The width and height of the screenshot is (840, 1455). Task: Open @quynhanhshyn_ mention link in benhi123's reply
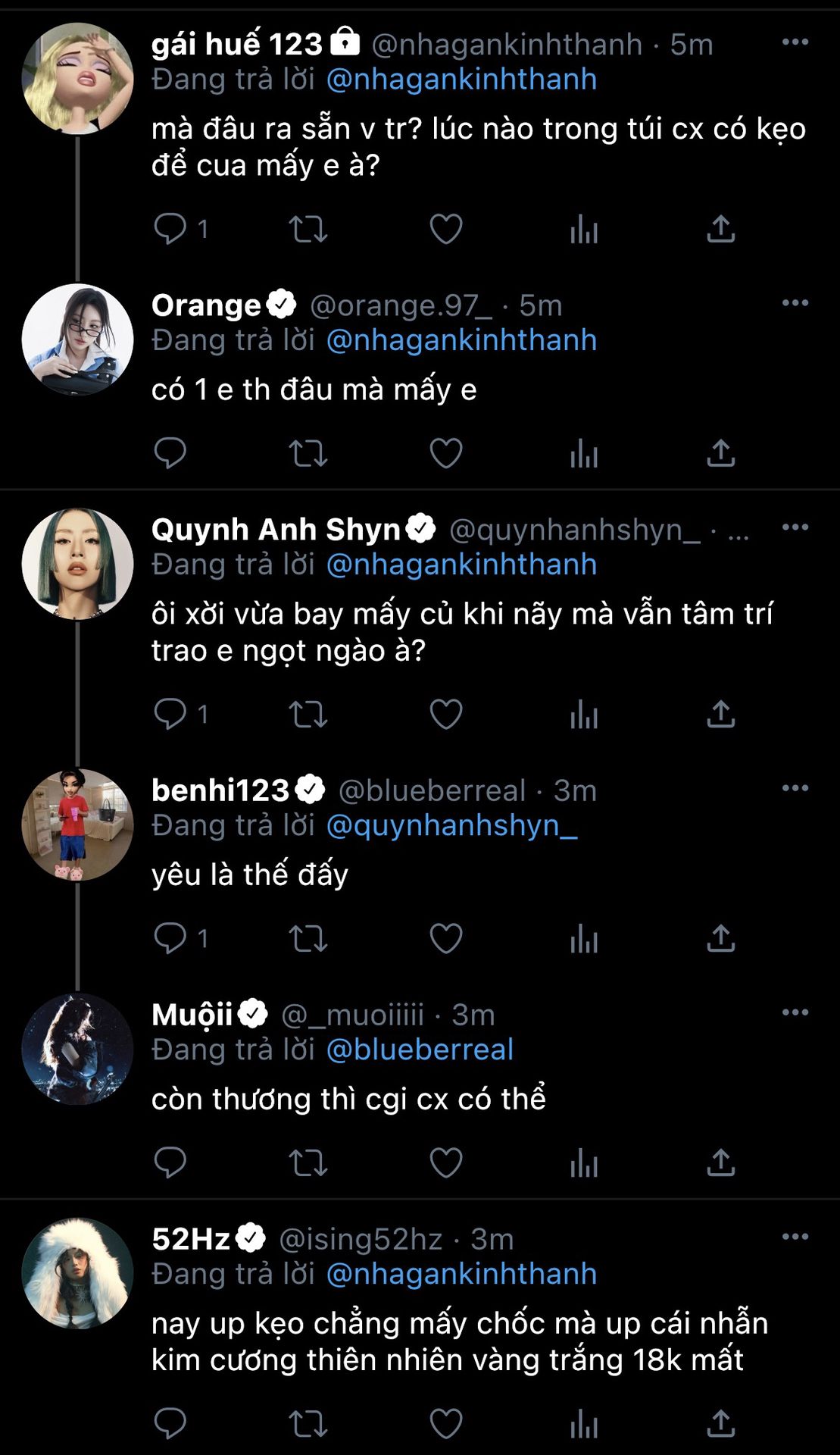click(451, 825)
